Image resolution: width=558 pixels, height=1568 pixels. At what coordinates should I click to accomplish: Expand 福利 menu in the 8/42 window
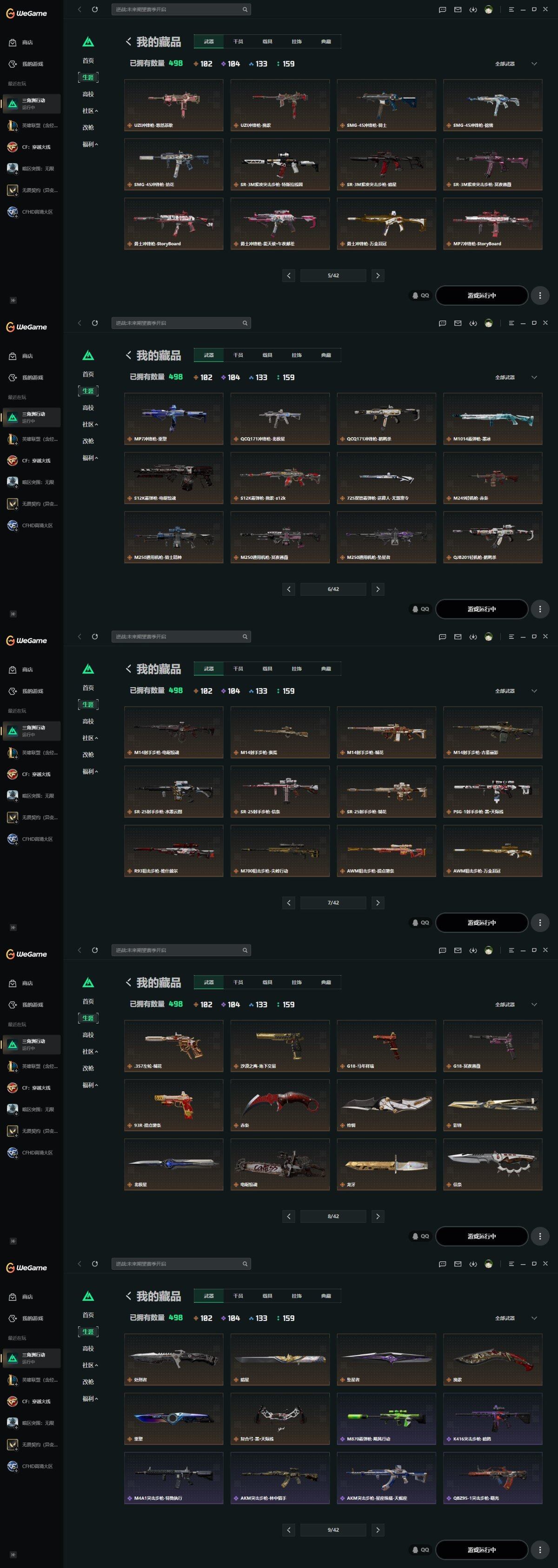[x=90, y=1085]
